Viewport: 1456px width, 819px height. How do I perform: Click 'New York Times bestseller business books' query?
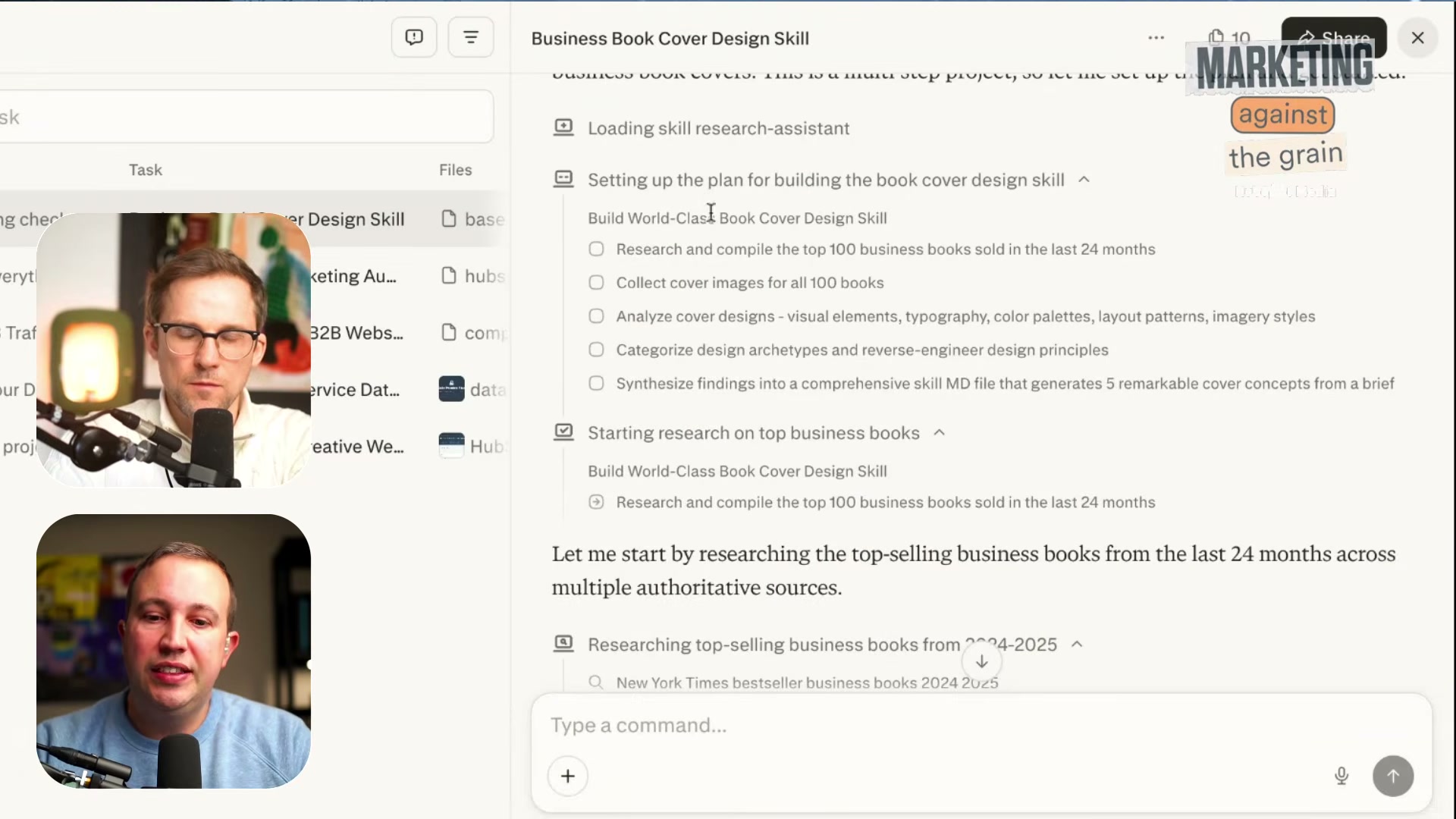[x=807, y=682]
